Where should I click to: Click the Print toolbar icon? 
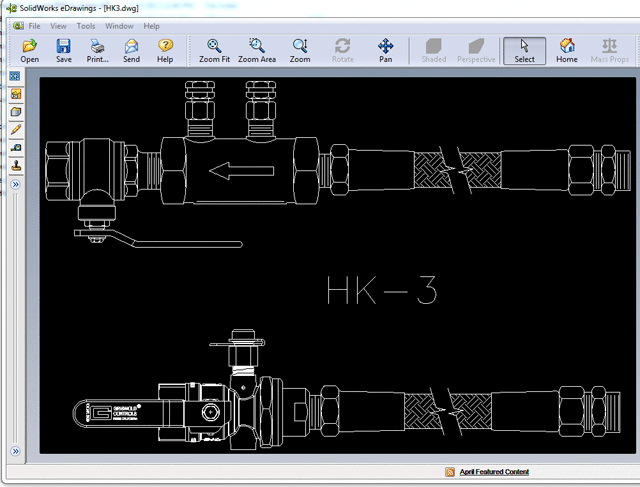click(98, 51)
